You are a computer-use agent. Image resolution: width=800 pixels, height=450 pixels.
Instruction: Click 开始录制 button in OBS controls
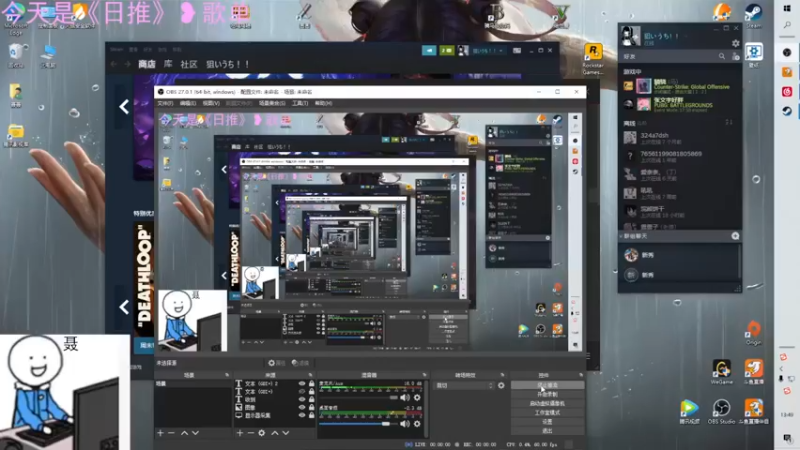click(547, 394)
